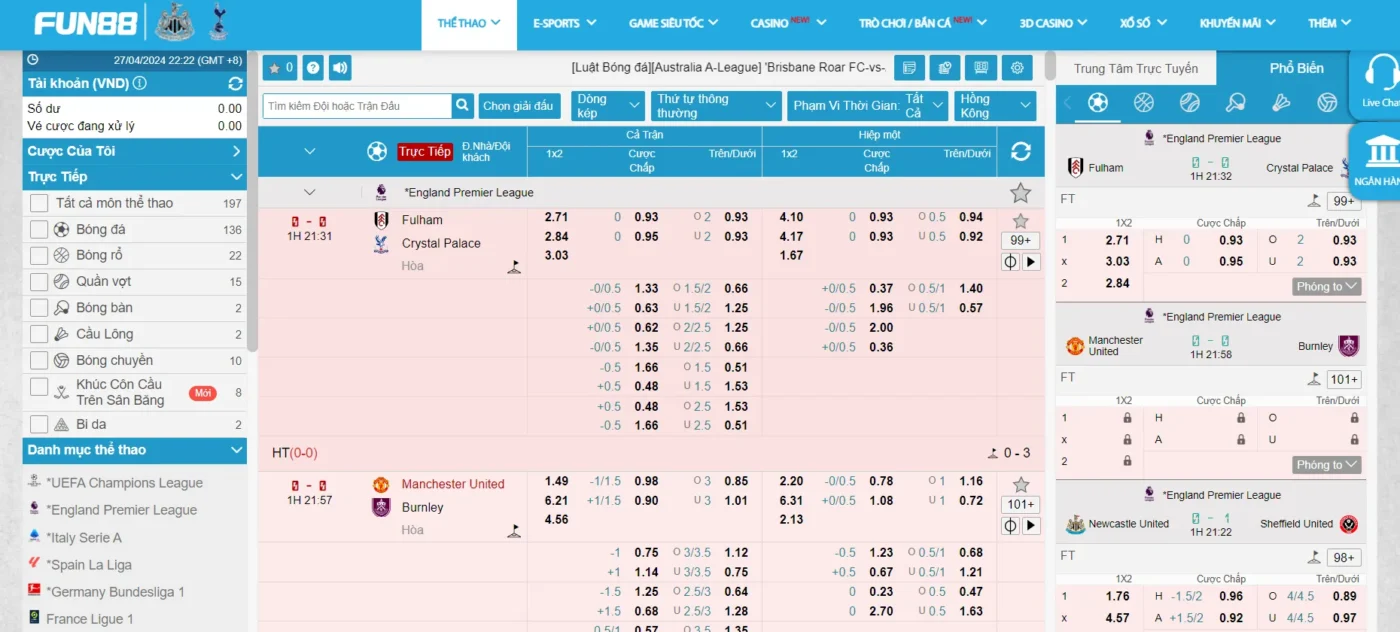Open Italy Serie A link

(84, 538)
